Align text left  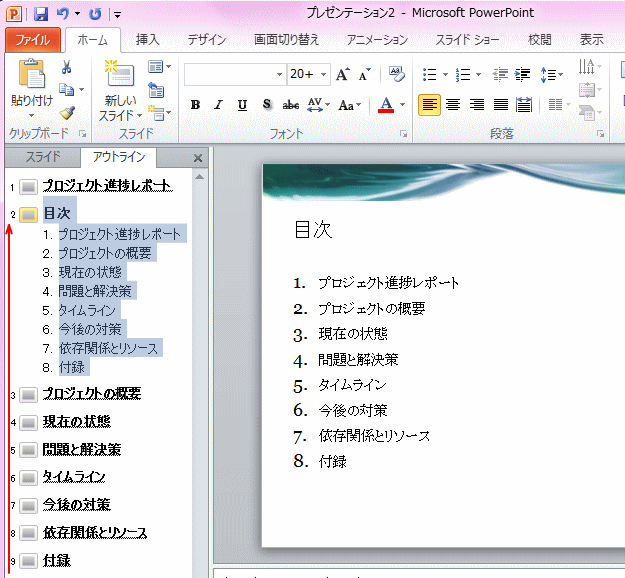coord(429,105)
